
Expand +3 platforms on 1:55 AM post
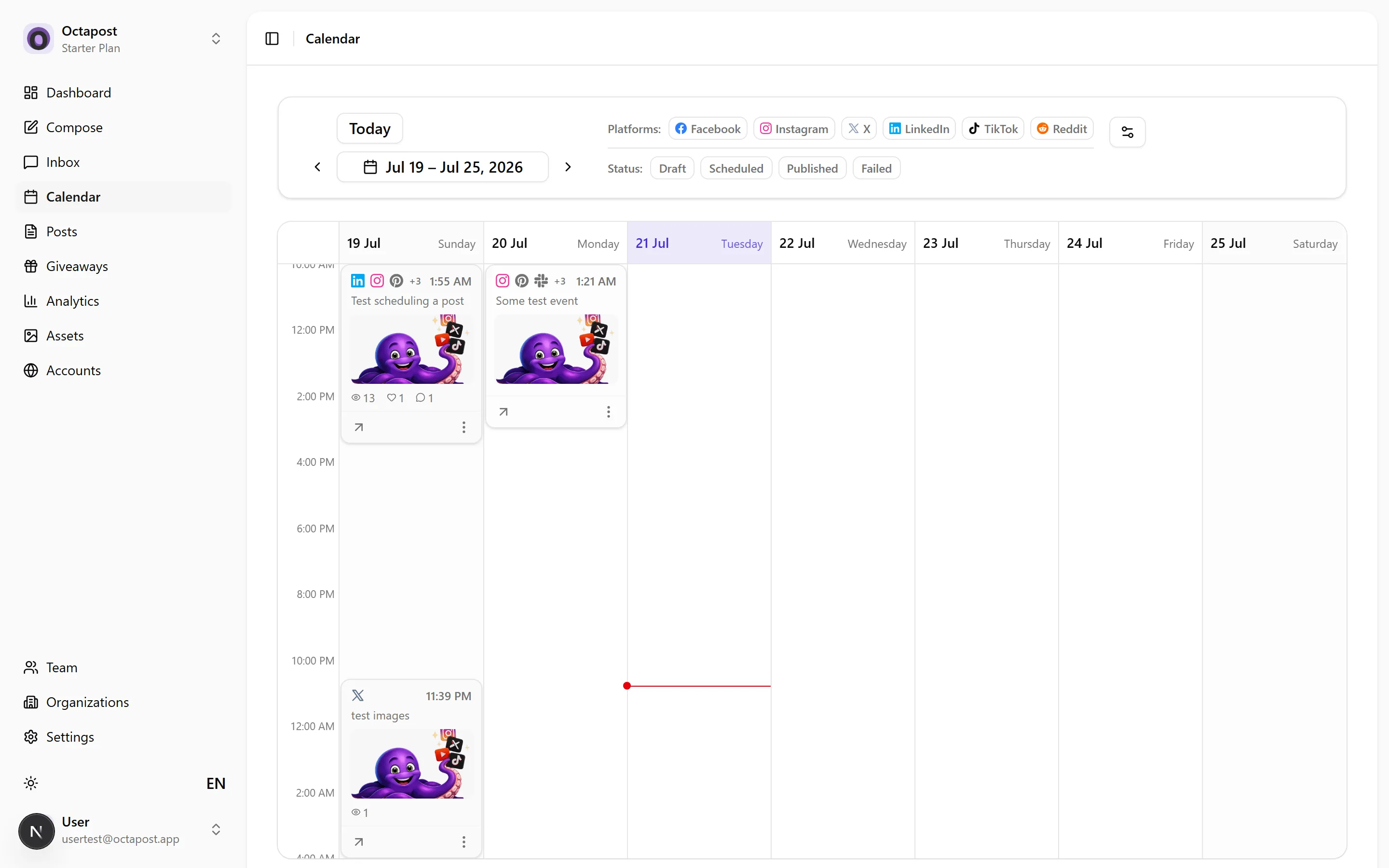(415, 281)
